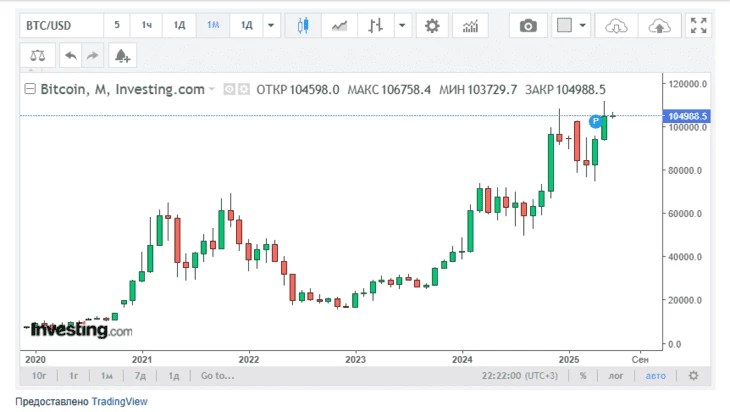730x412 pixels.
Task: Toggle auto scale 'авто'
Action: point(655,376)
